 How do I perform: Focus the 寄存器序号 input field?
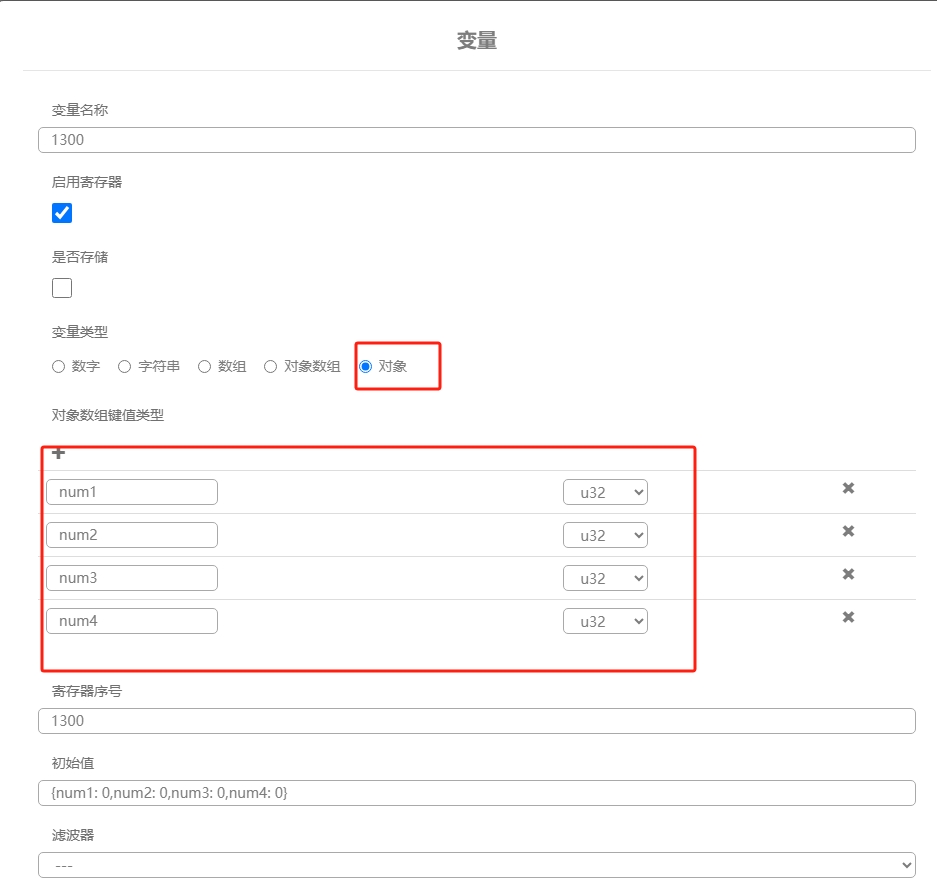pos(477,721)
